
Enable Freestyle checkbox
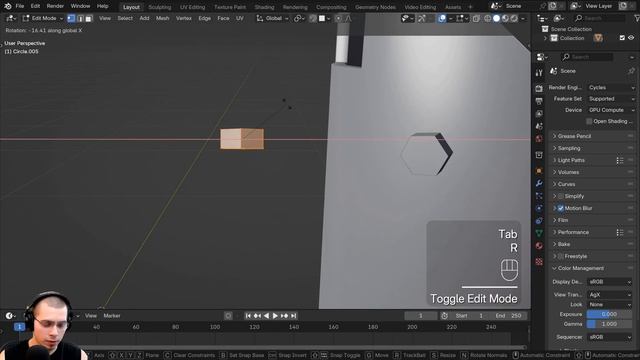[561, 256]
